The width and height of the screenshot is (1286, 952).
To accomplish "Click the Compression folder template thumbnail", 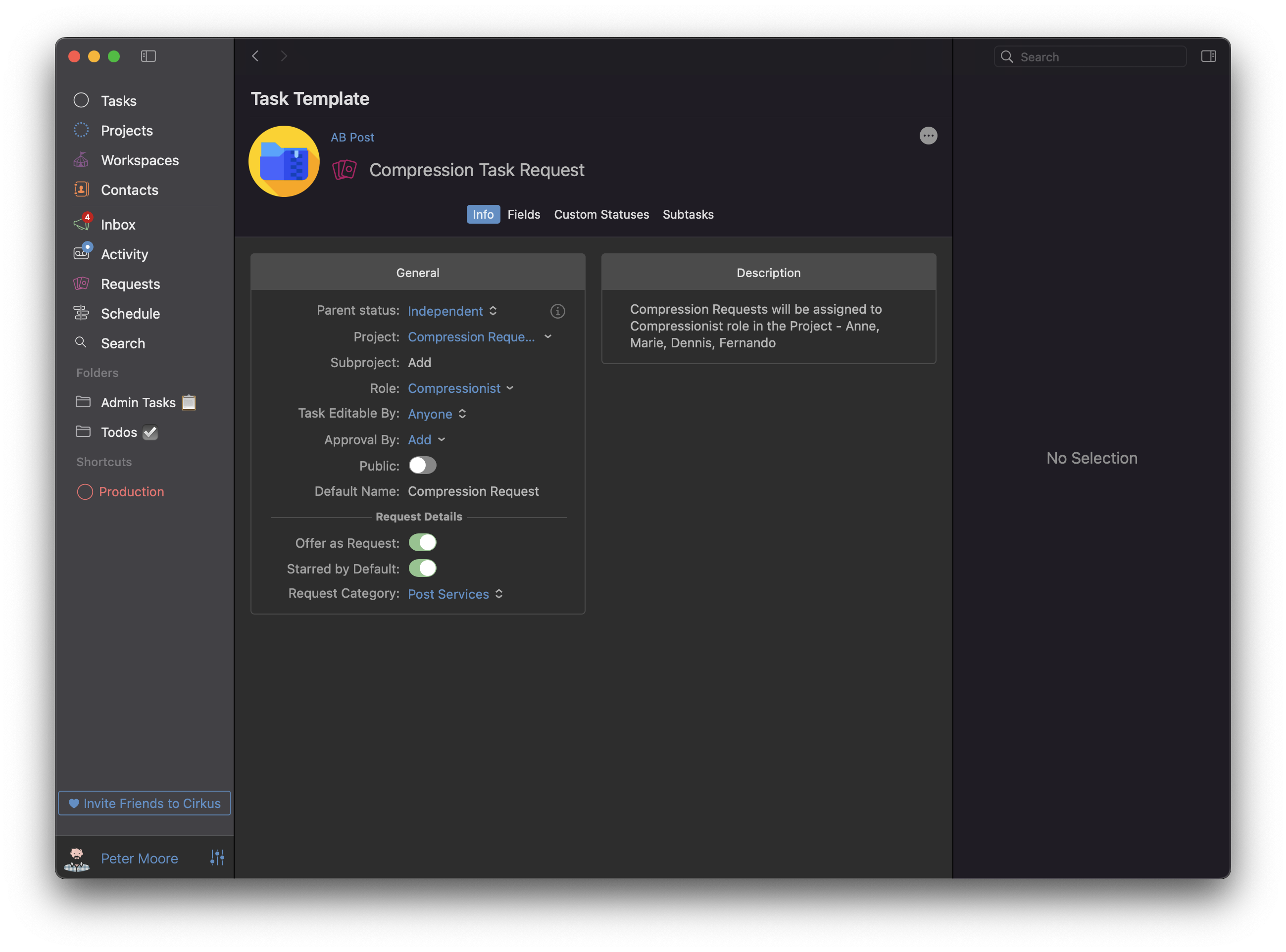I will tap(284, 161).
